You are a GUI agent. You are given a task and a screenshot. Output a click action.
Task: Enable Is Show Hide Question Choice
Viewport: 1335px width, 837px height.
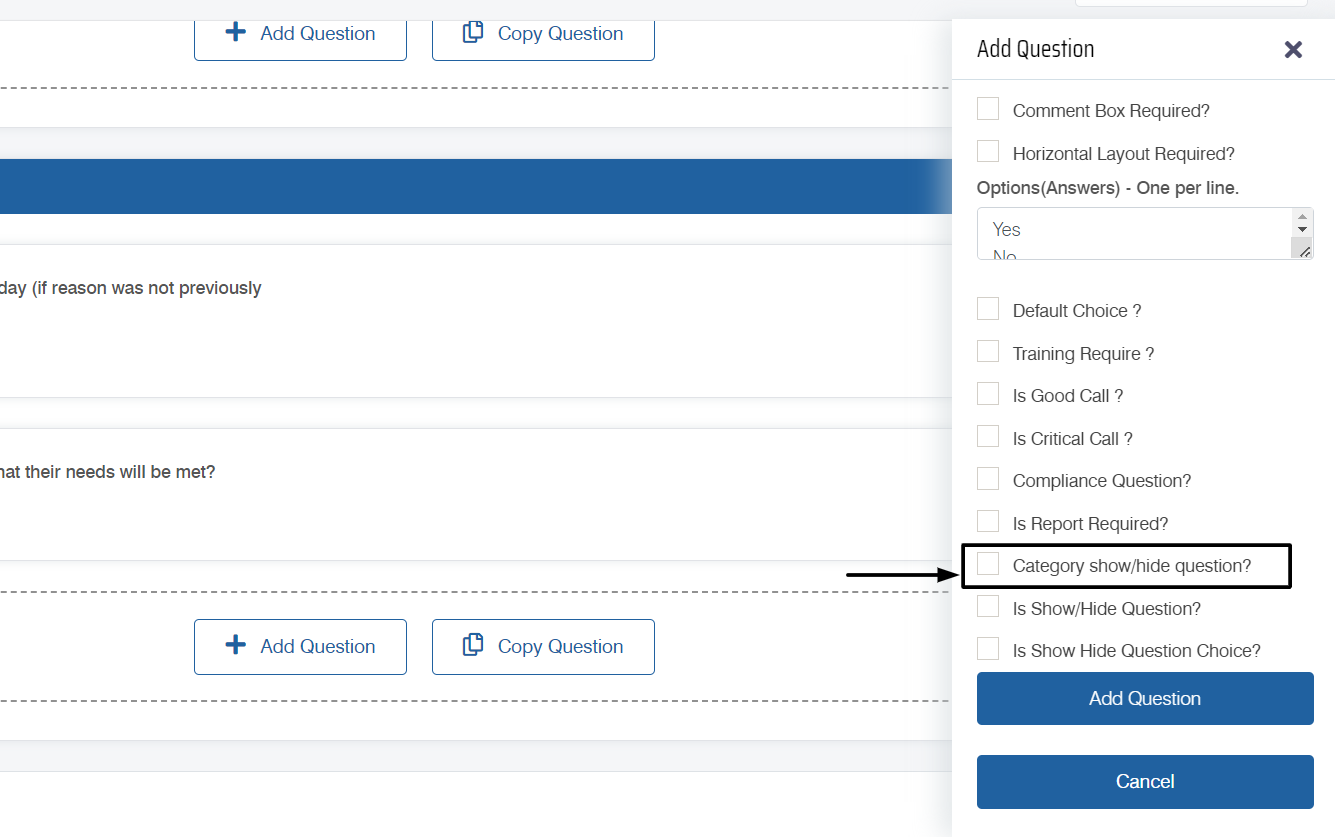pyautogui.click(x=988, y=649)
